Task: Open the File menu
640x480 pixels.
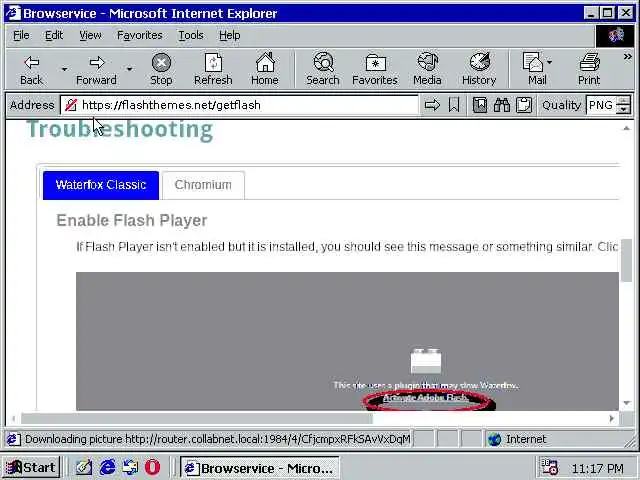Action: coord(21,36)
